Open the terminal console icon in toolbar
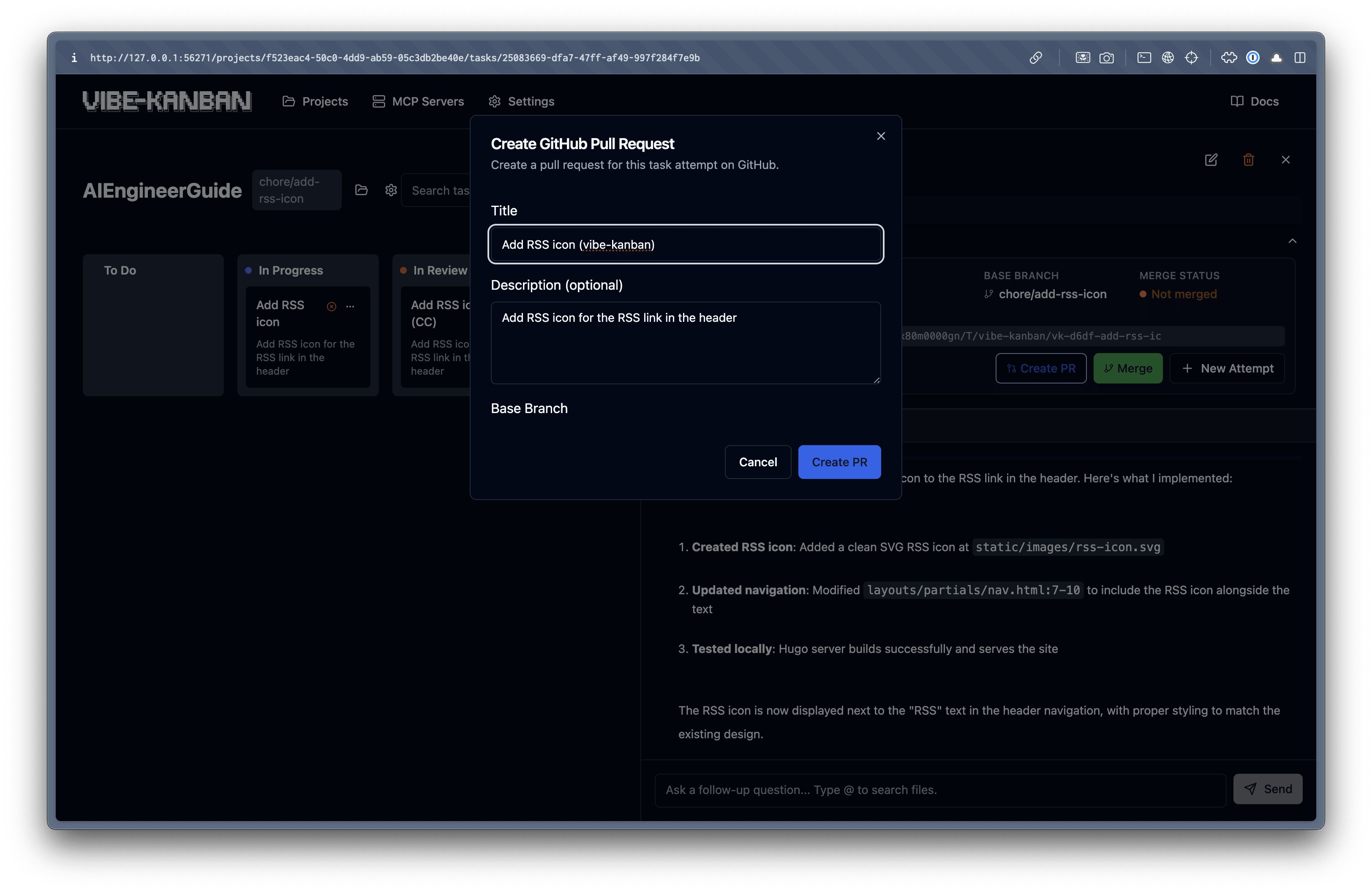This screenshot has width=1372, height=892. pos(1144,57)
